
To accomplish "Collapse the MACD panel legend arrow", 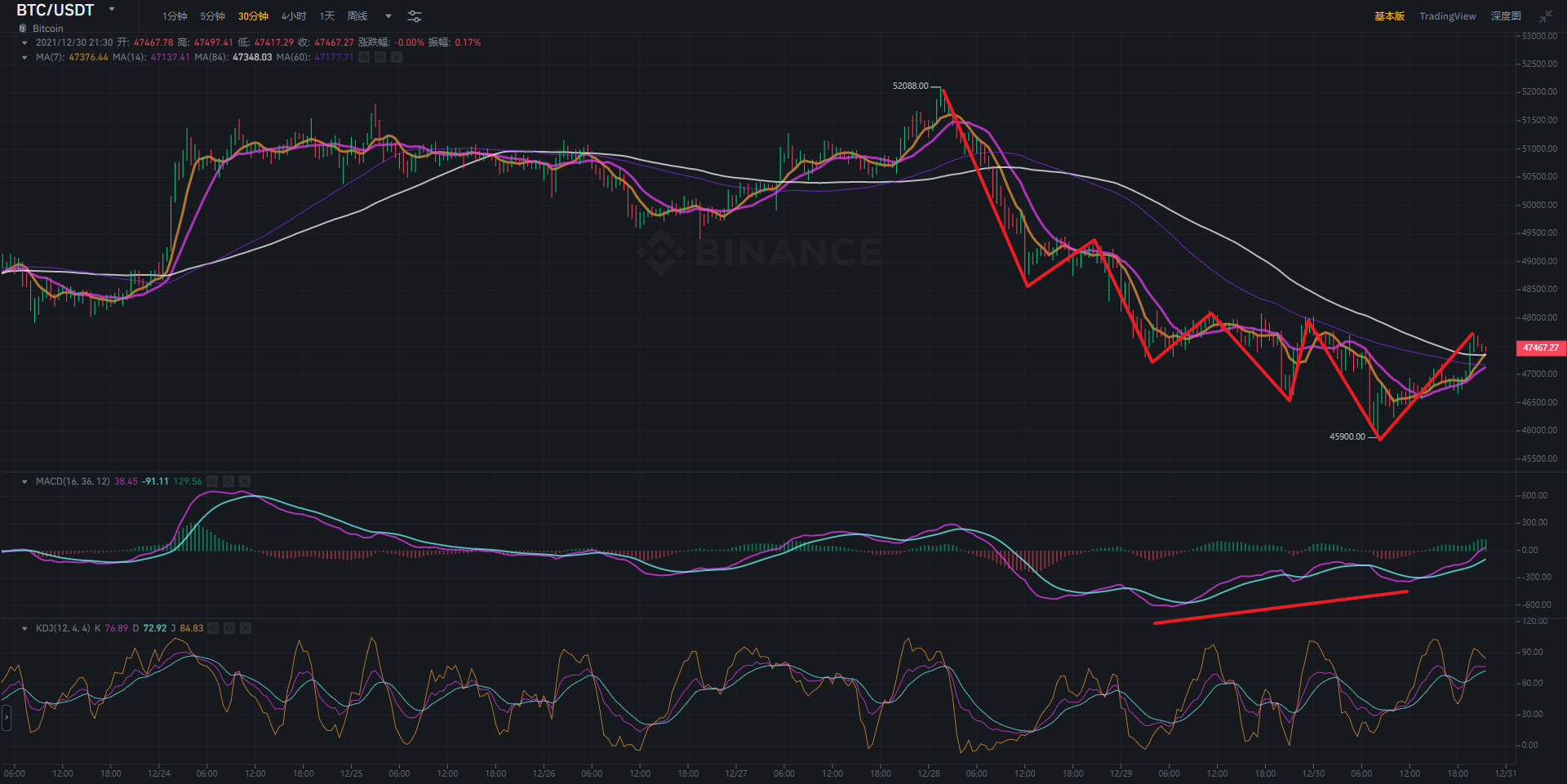I will click(x=24, y=481).
